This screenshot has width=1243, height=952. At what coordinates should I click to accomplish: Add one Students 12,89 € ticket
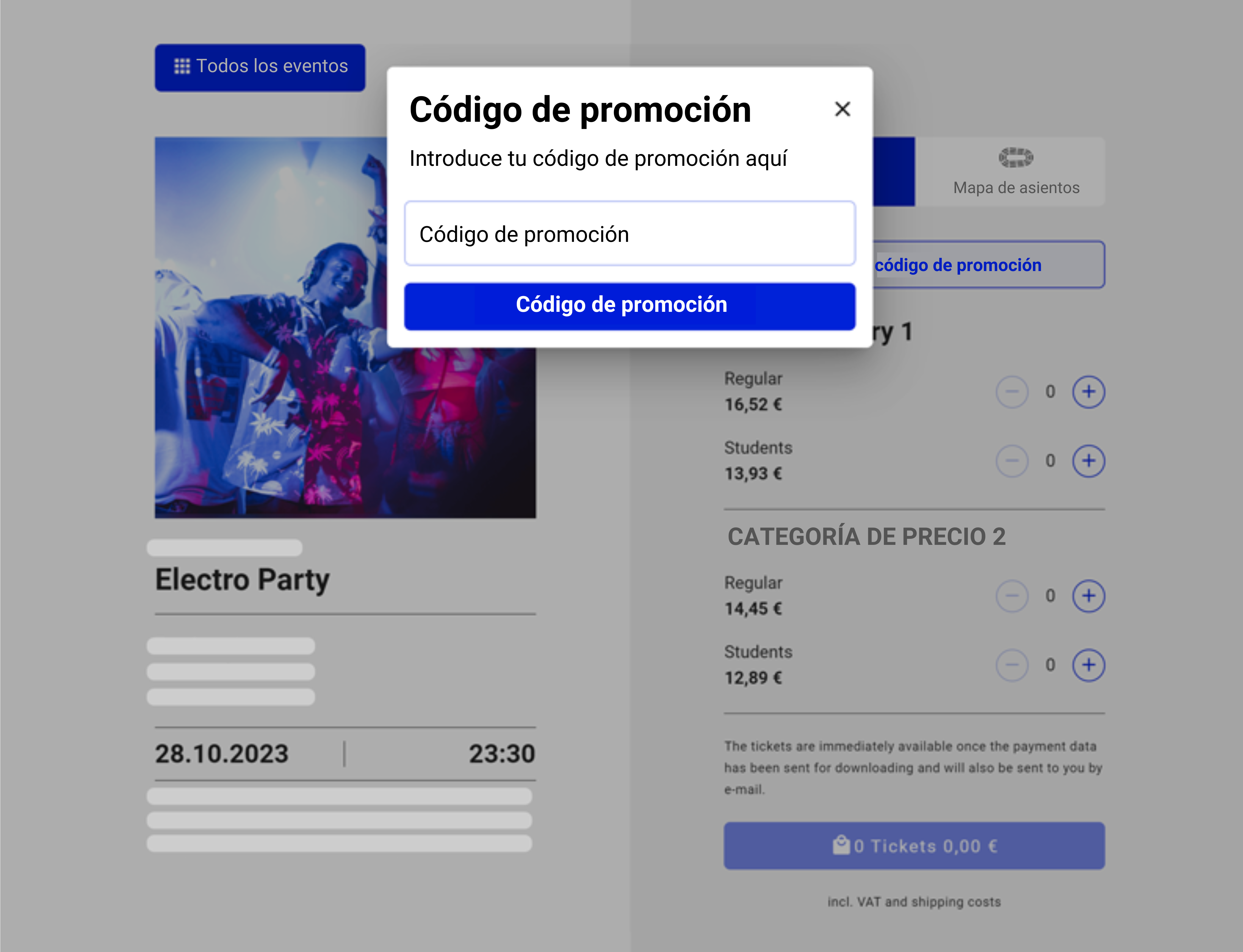point(1088,665)
